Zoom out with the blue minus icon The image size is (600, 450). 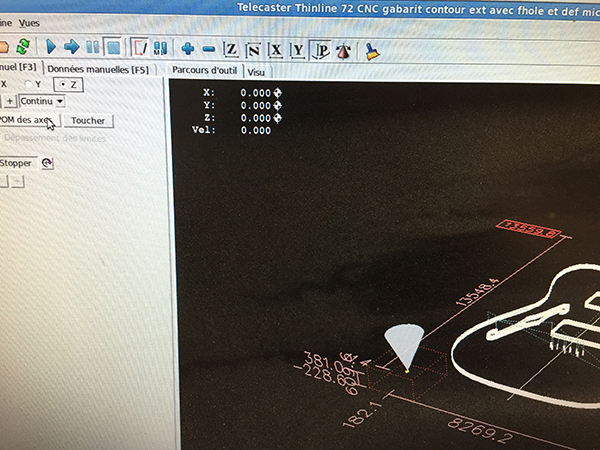[209, 49]
